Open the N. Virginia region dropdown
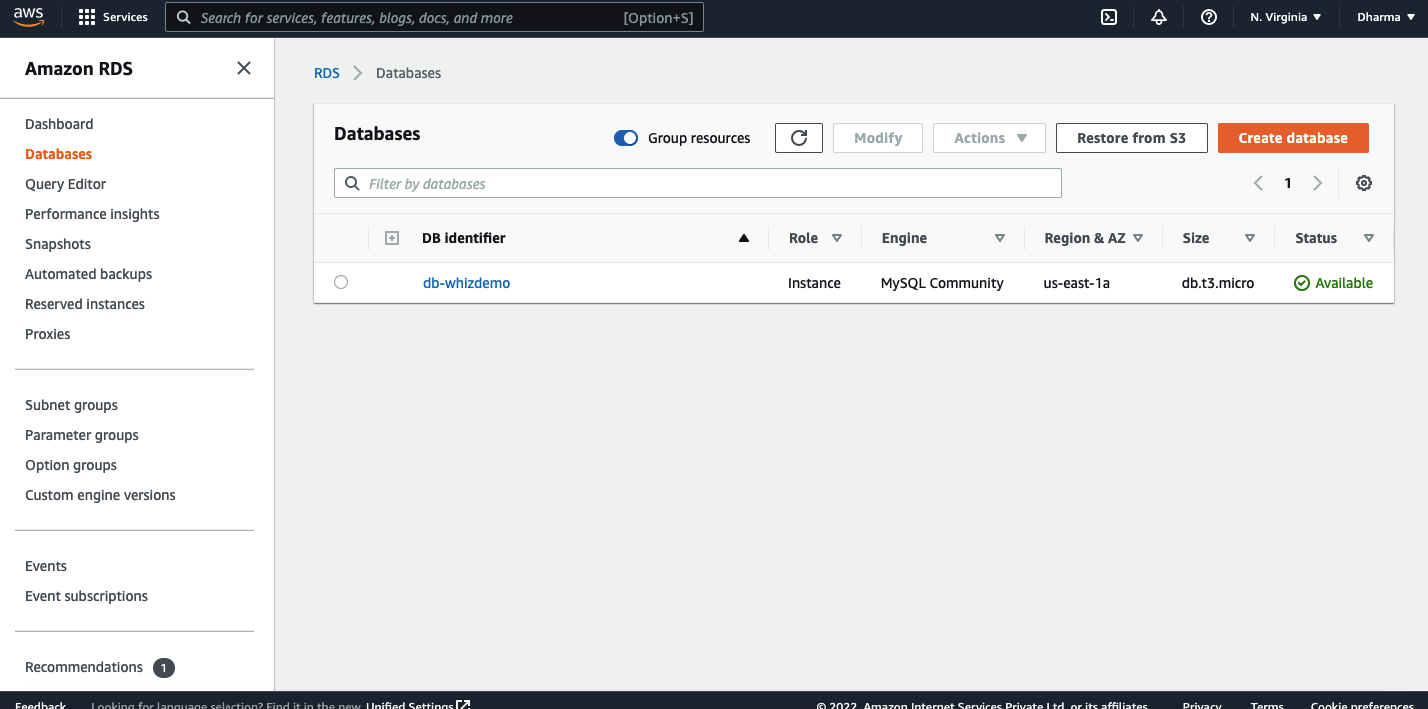Screen dimensions: 1428x709 pyautogui.click(x=1286, y=17)
